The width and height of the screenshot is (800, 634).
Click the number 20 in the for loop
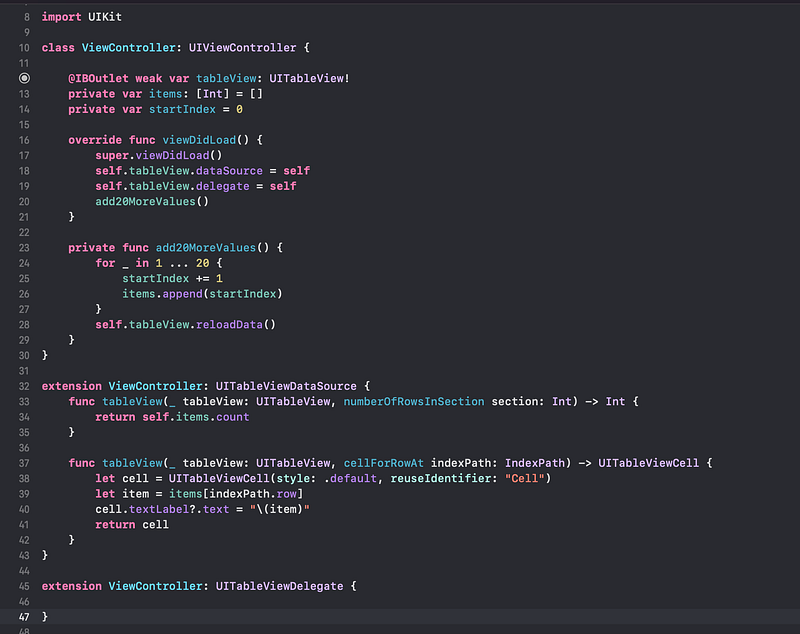[x=203, y=263]
